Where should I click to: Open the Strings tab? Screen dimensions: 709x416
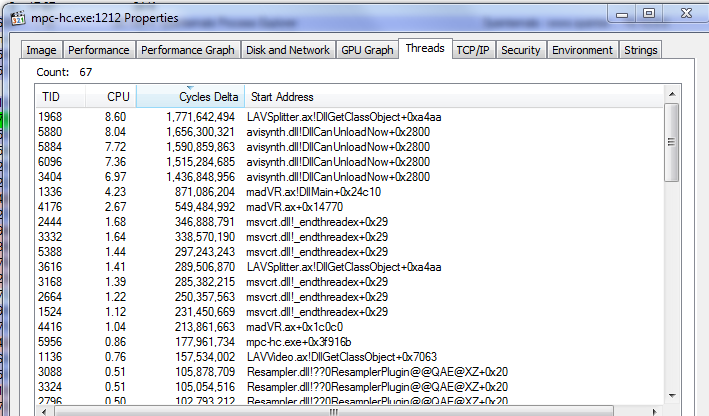pos(640,50)
